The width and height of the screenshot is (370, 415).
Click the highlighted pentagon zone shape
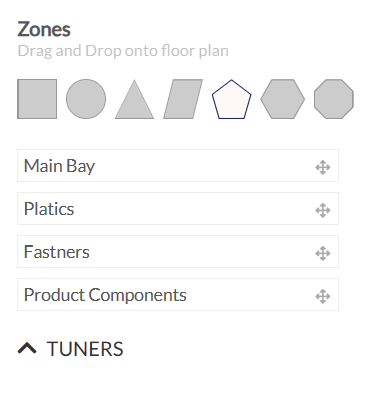[x=232, y=99]
